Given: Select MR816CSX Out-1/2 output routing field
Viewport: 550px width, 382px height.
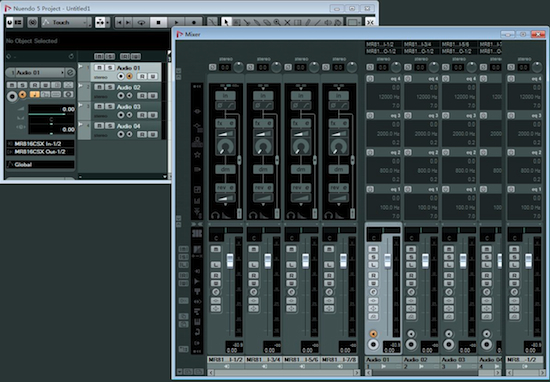Looking at the screenshot, I should (x=41, y=152).
